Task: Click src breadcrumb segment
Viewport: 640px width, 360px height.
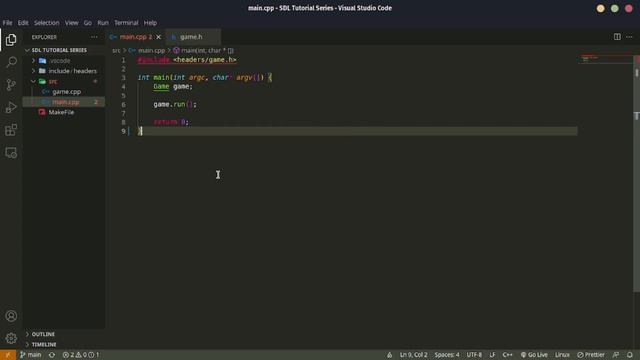Action: [116, 50]
